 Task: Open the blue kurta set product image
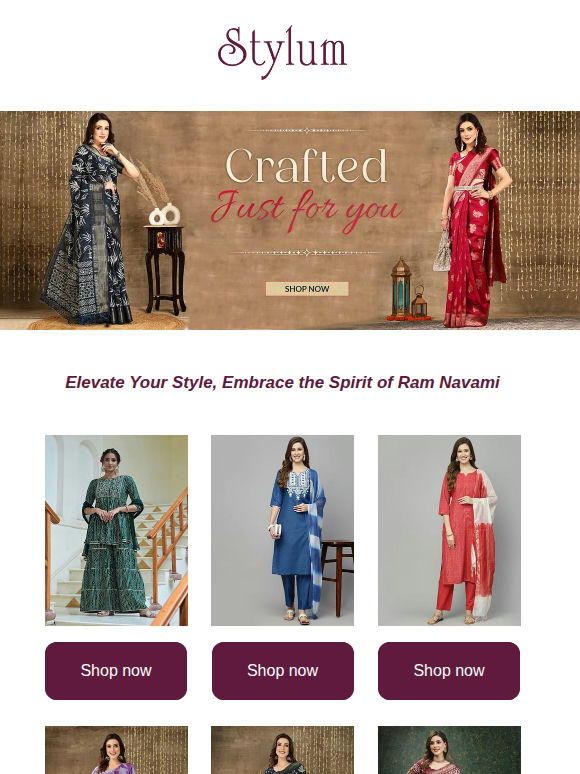click(x=282, y=530)
